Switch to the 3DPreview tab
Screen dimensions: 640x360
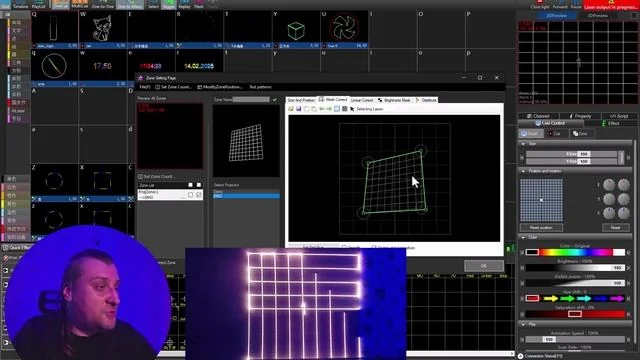tap(598, 16)
